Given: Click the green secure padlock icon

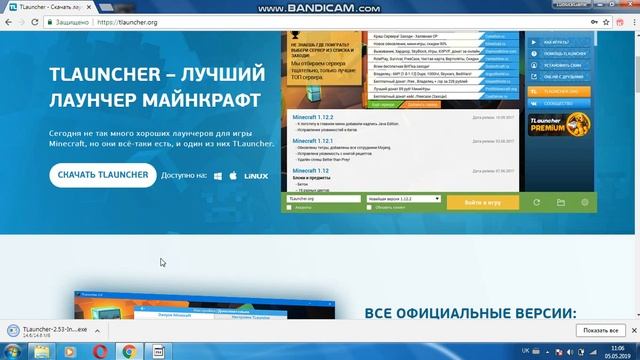Looking at the screenshot, I should (50, 22).
